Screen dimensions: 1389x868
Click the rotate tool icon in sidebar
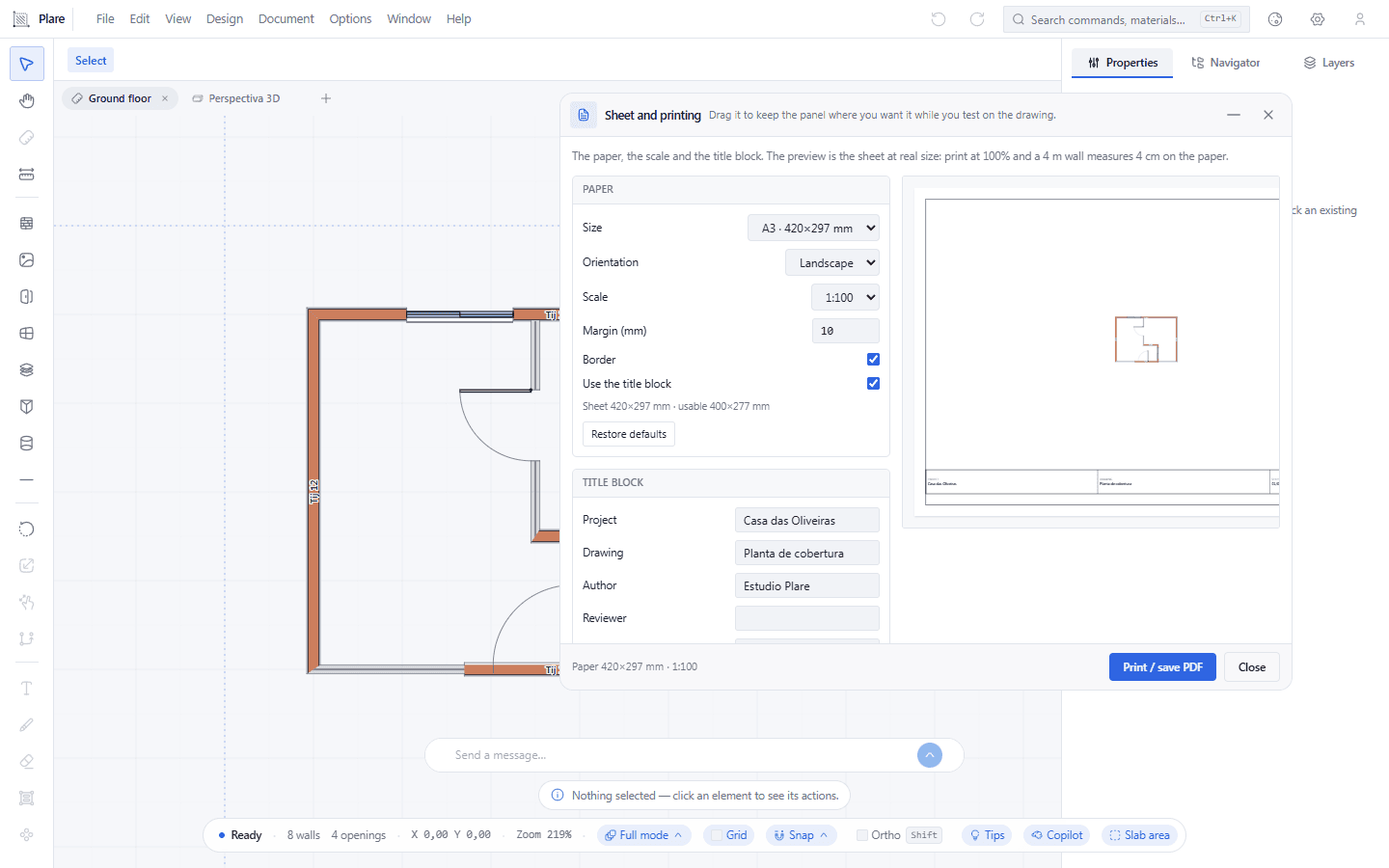[x=27, y=529]
